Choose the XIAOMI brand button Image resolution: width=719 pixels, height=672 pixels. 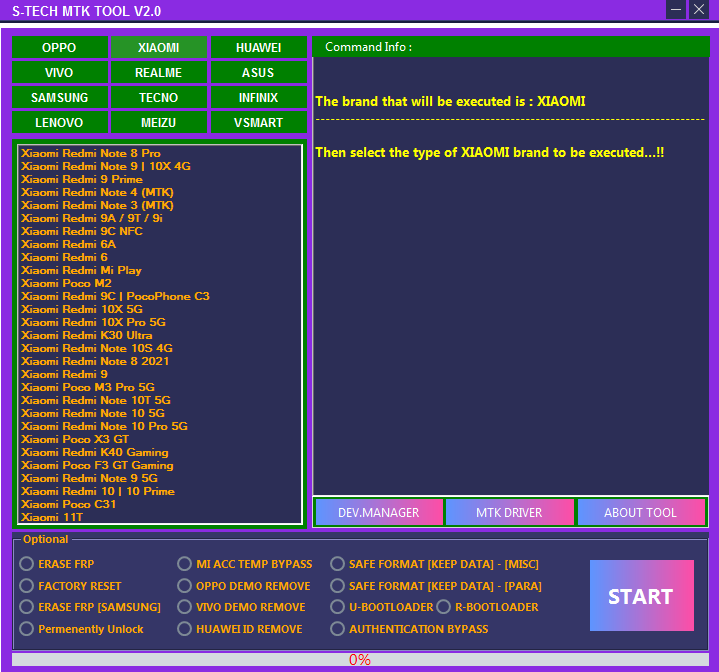click(159, 47)
